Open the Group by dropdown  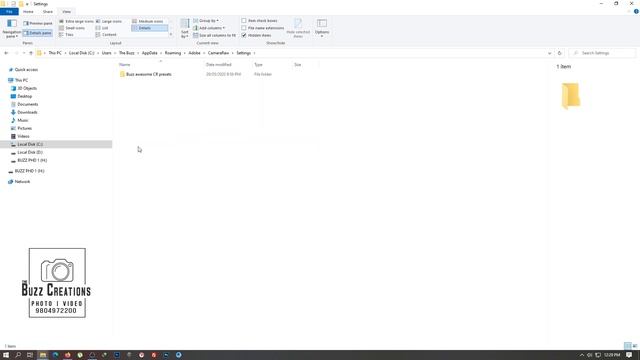[206, 20]
